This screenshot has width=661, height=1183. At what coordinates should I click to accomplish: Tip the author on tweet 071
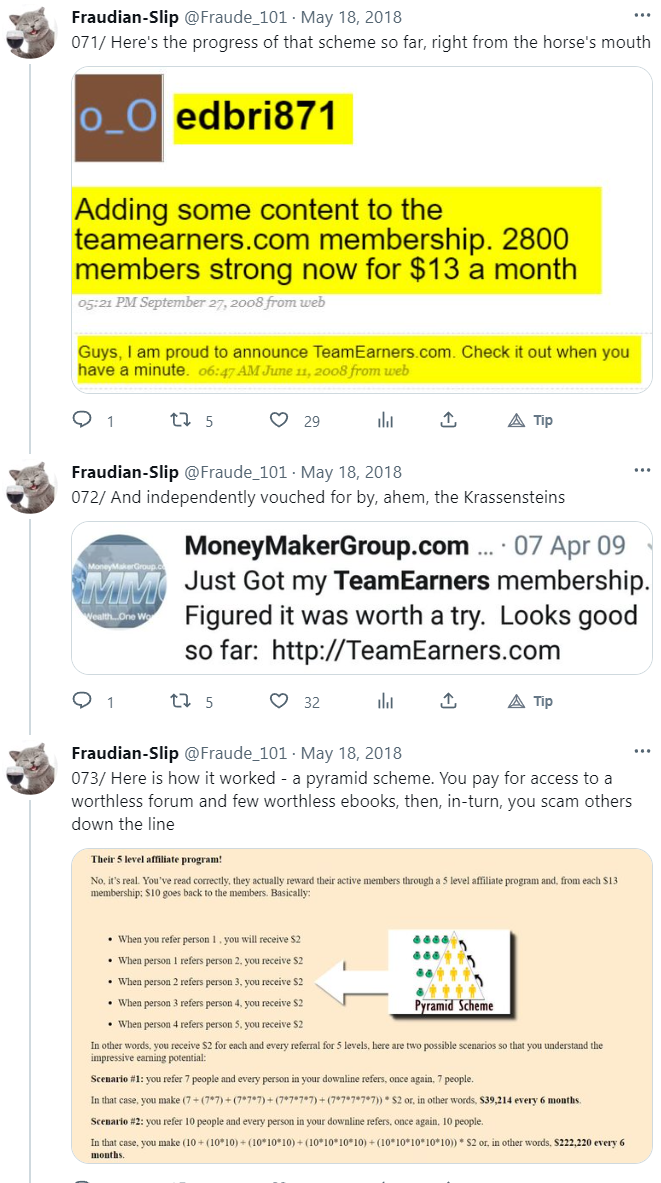point(530,421)
